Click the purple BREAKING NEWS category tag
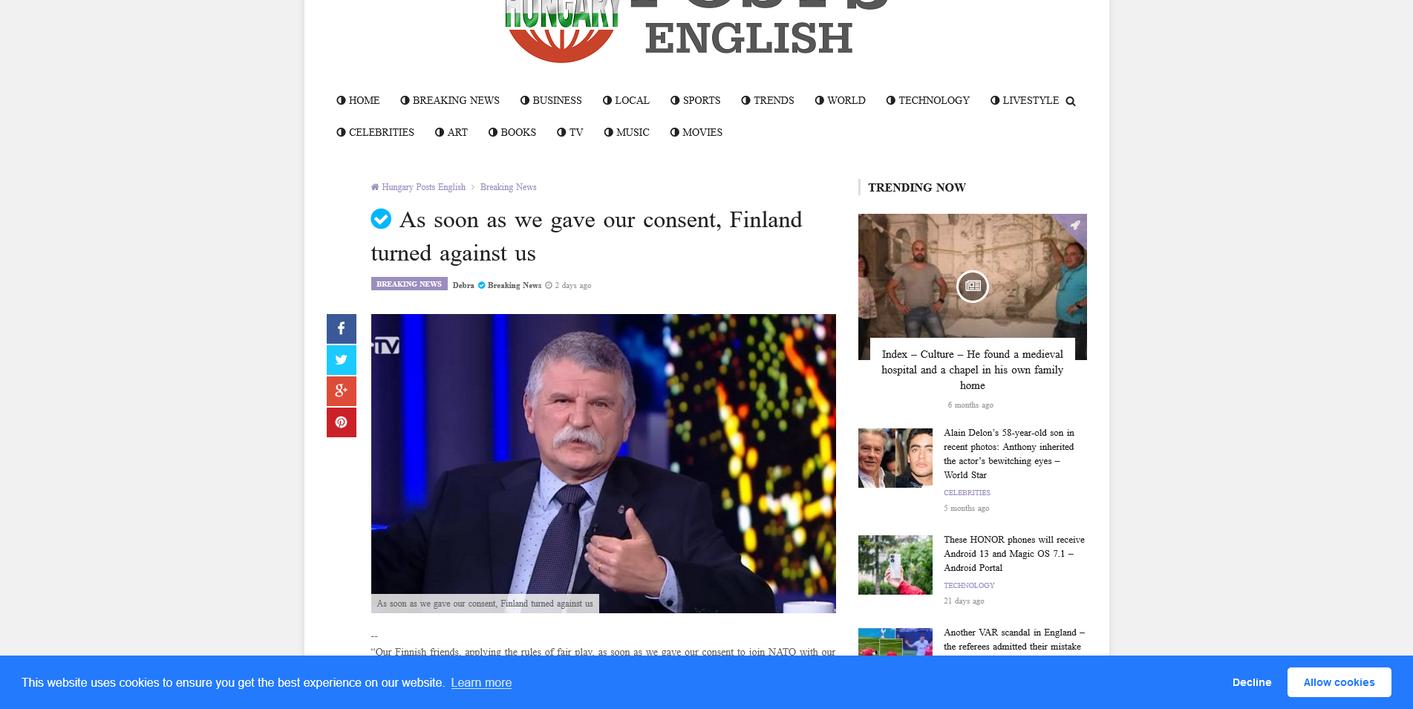The image size is (1413, 709). click(x=409, y=284)
